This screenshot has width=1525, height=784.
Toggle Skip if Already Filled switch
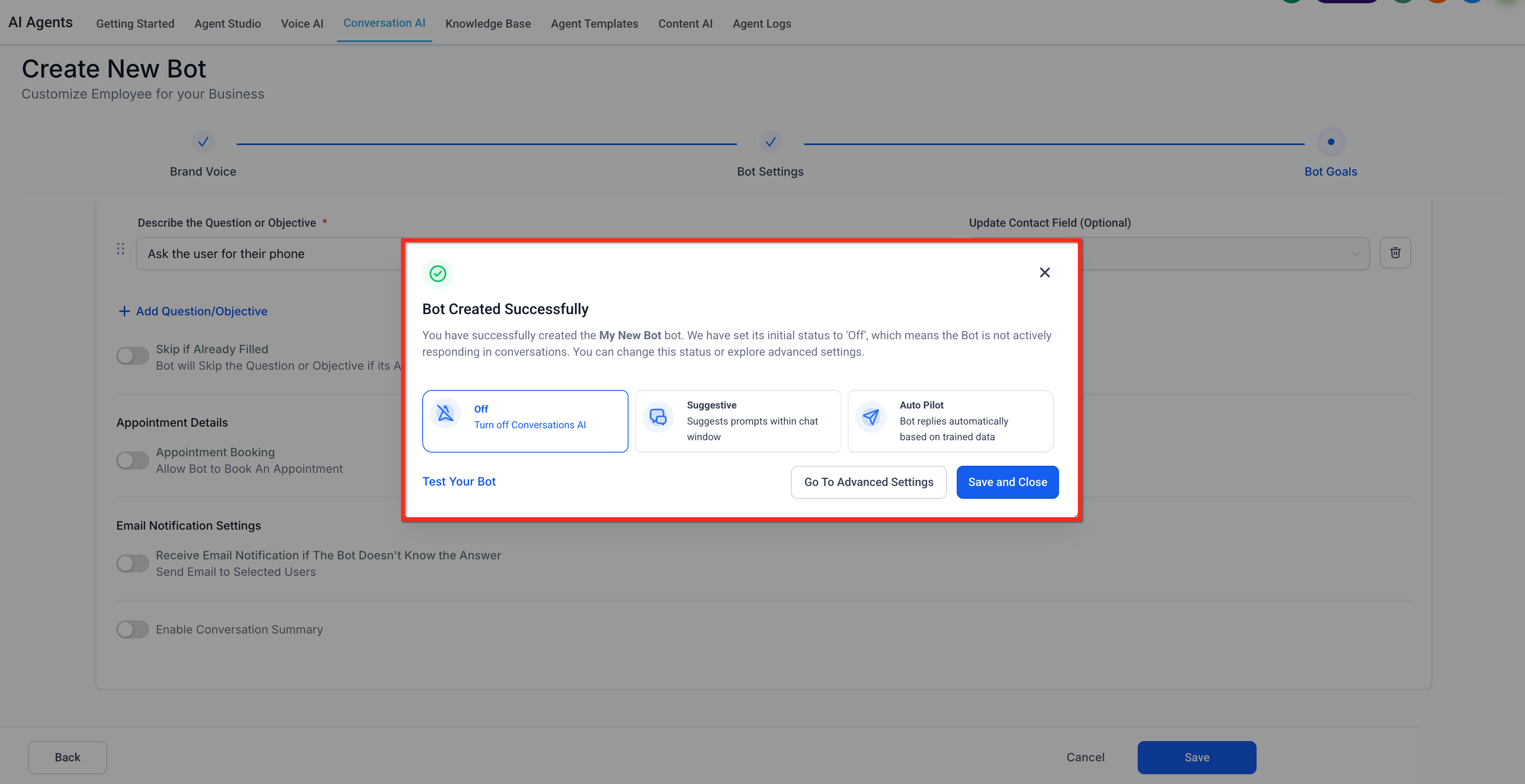click(133, 356)
